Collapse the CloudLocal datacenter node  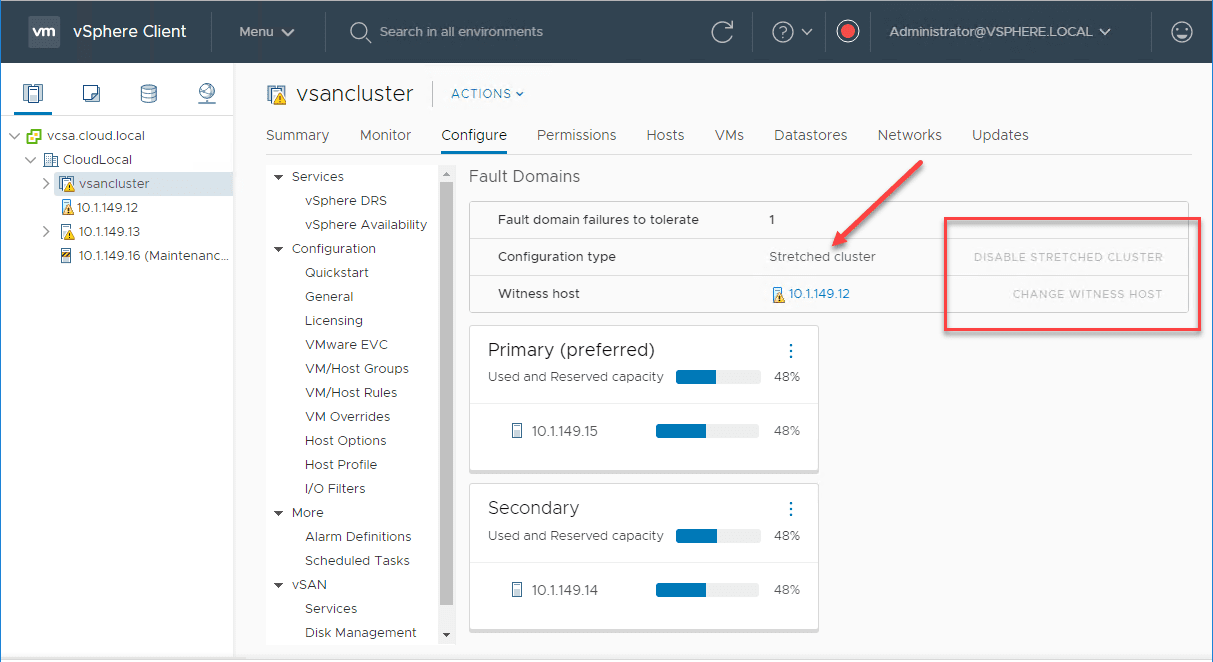click(x=31, y=160)
